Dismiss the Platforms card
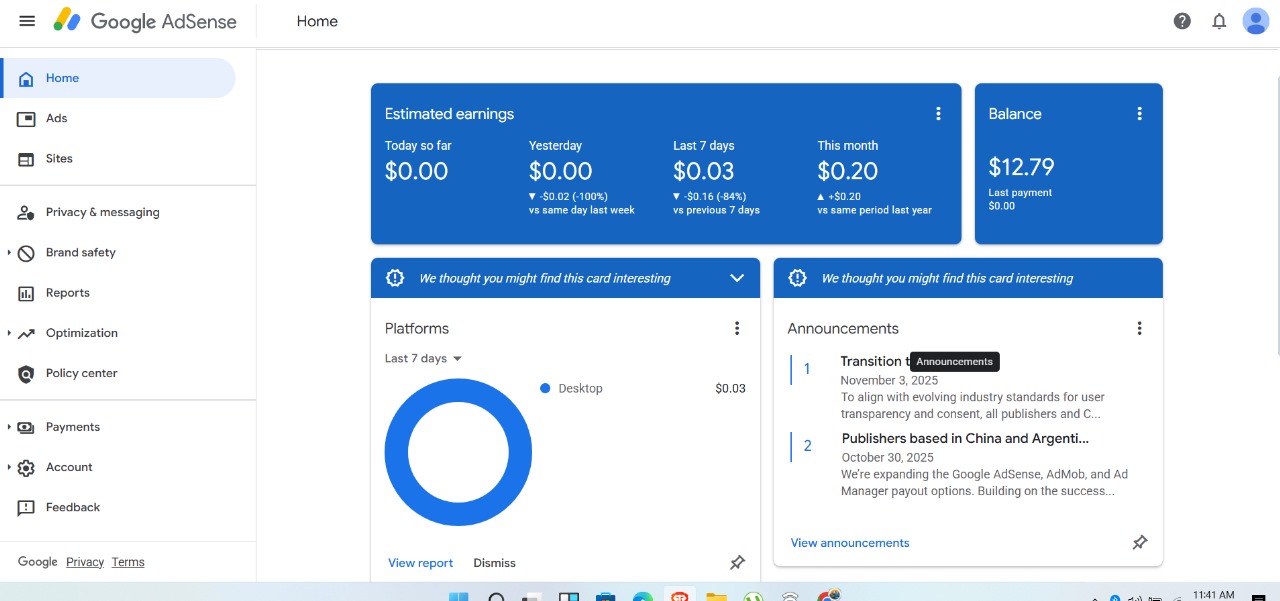The height and width of the screenshot is (601, 1280). pos(494,563)
